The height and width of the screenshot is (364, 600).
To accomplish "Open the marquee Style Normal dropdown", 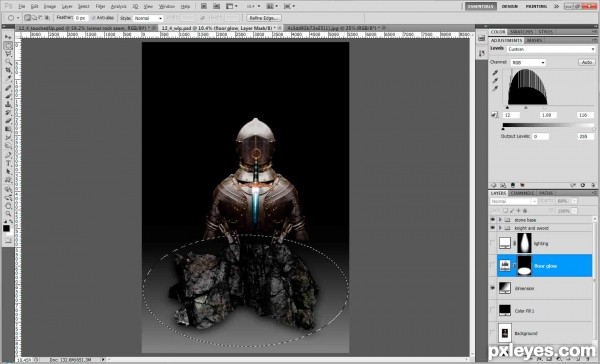I will pyautogui.click(x=147, y=18).
